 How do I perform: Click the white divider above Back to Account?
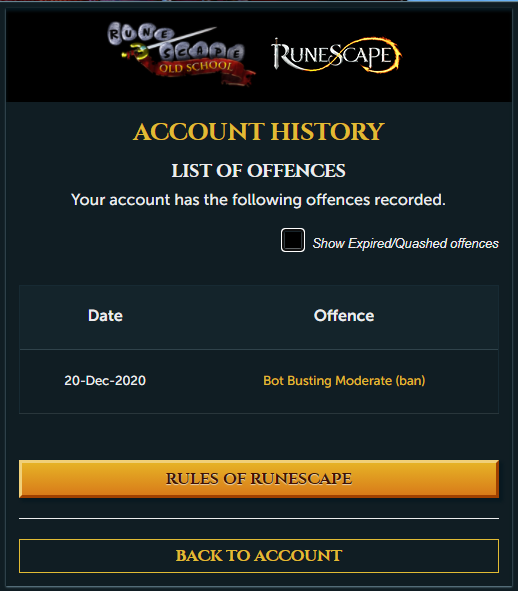[x=259, y=519]
